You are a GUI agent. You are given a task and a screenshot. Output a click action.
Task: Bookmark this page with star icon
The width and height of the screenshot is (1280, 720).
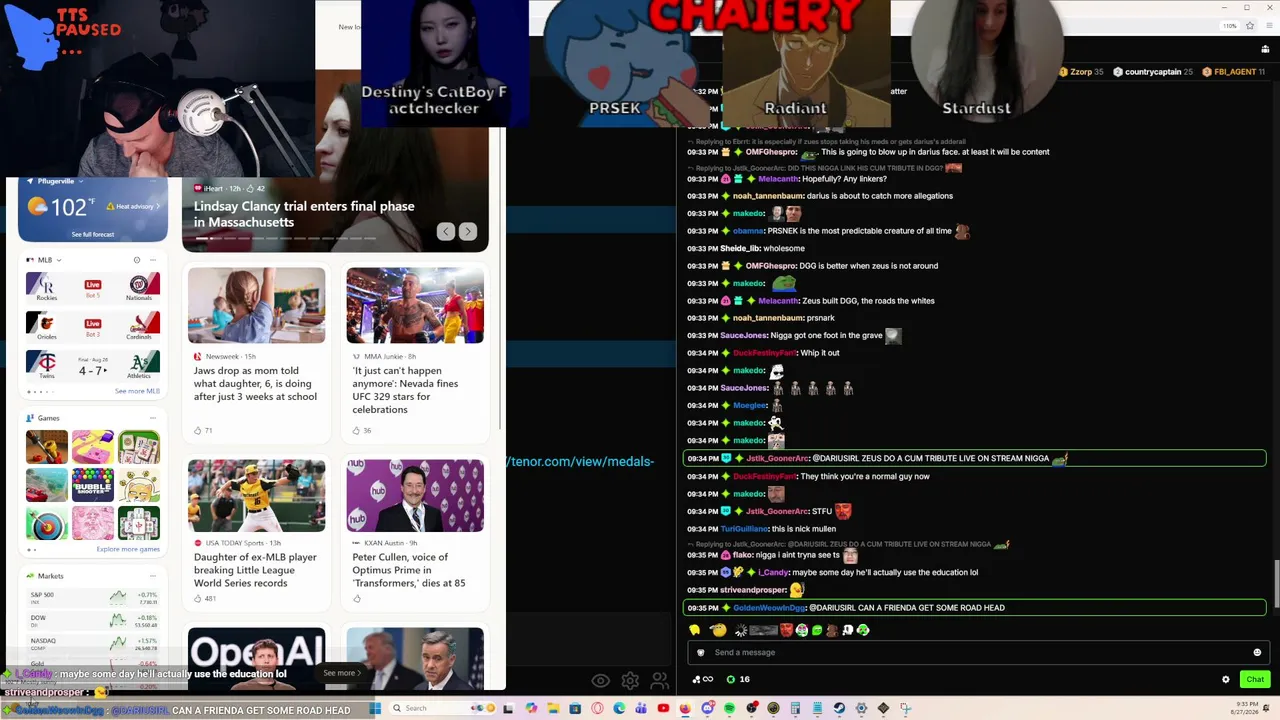pos(1250,26)
